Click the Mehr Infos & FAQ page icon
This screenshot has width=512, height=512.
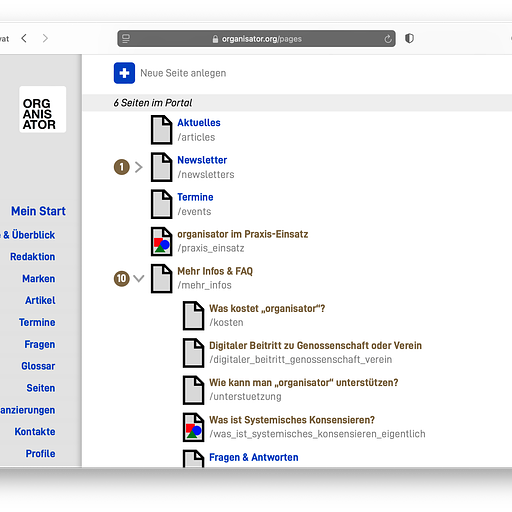pyautogui.click(x=162, y=278)
